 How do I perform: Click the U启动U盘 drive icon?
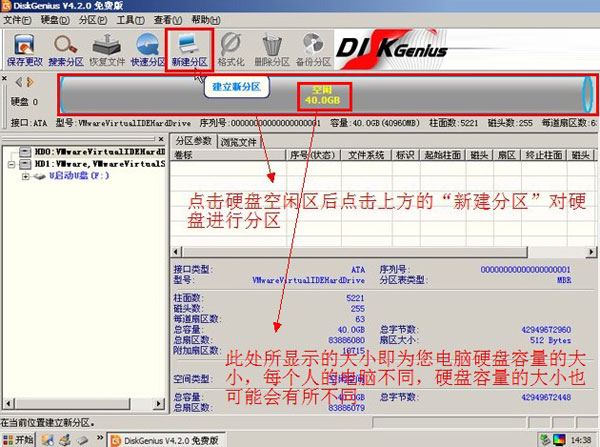39,176
